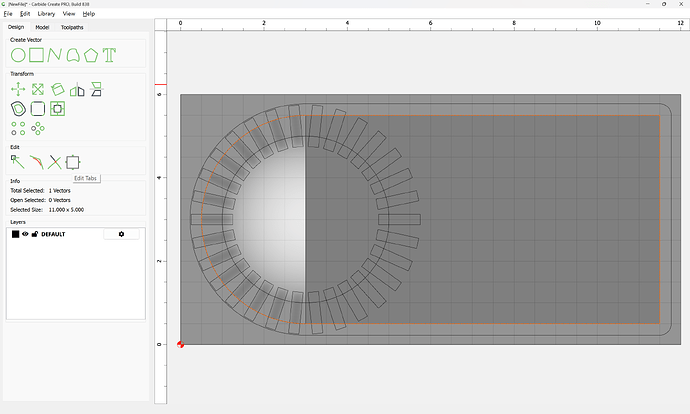Switch to the Toolpaths tab

point(72,27)
